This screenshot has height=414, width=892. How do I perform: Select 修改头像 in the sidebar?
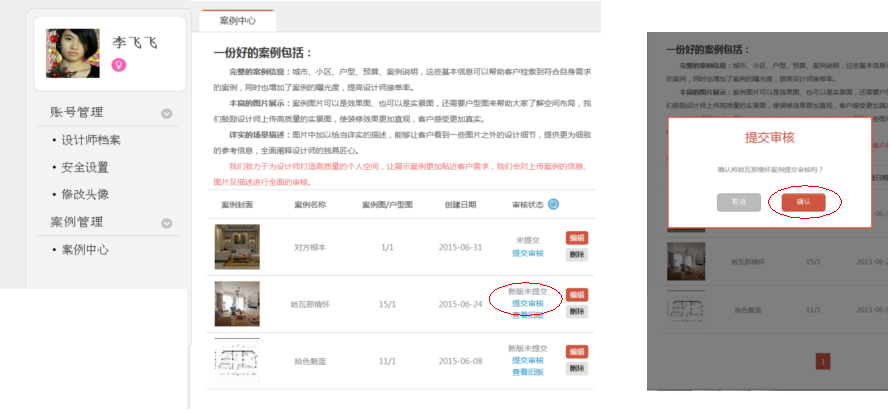[84, 194]
